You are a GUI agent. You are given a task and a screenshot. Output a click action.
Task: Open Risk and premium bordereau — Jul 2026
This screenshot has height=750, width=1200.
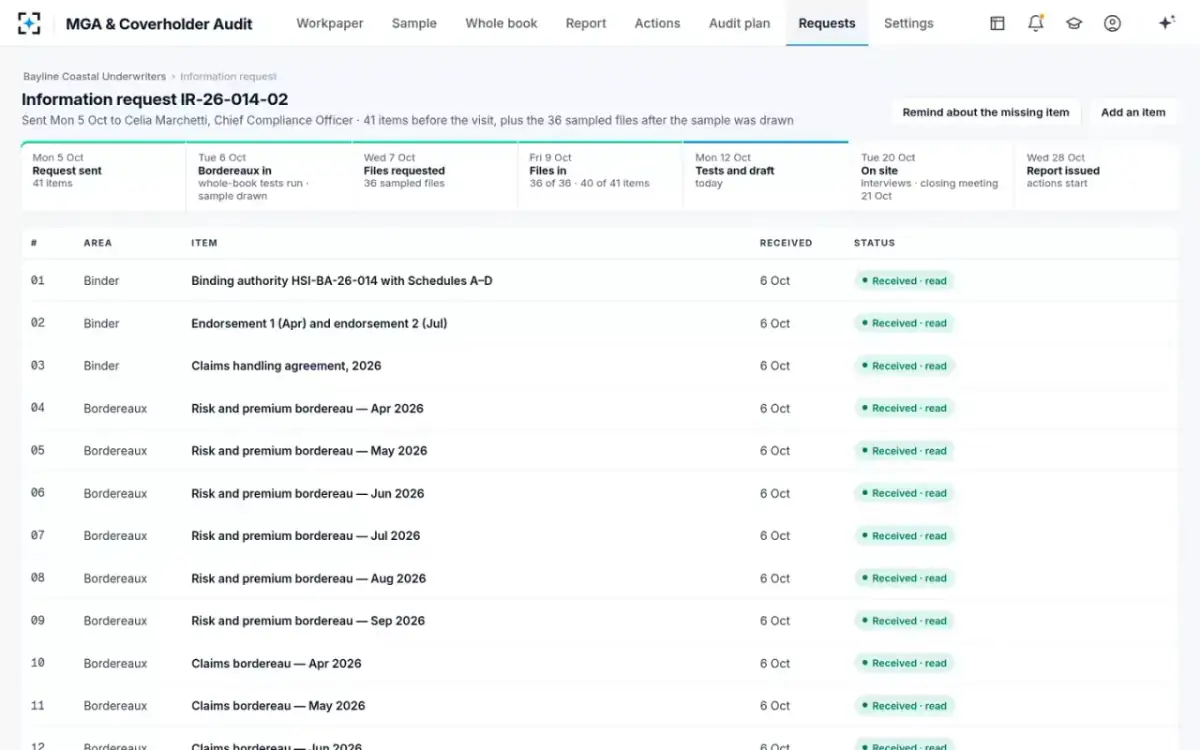(306, 536)
